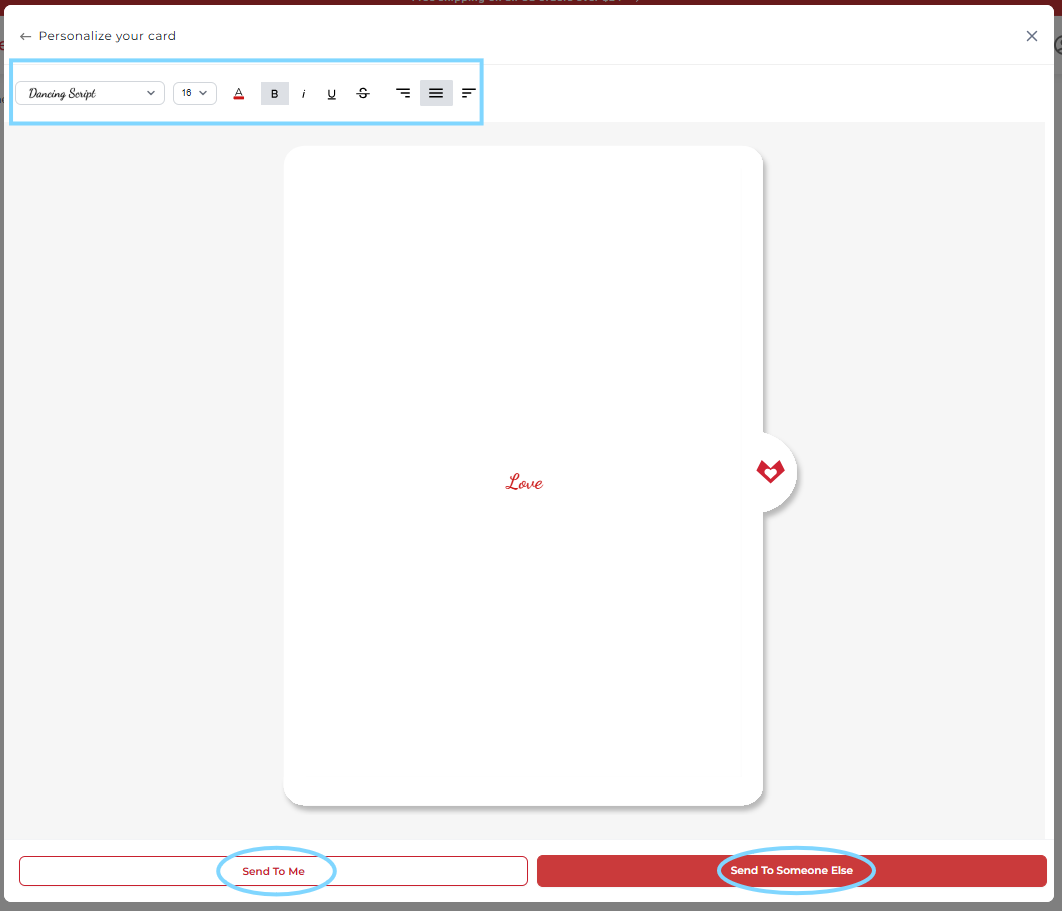Click the back arrow beside Personalize your card
Screen dimensions: 1062x911
tap(25, 36)
